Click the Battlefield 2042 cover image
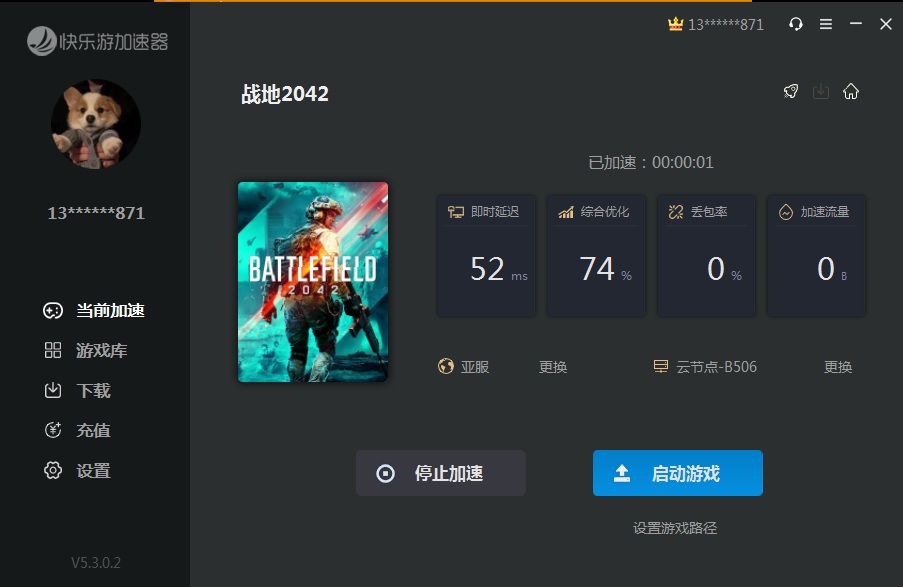Viewport: 903px width, 587px height. [313, 282]
